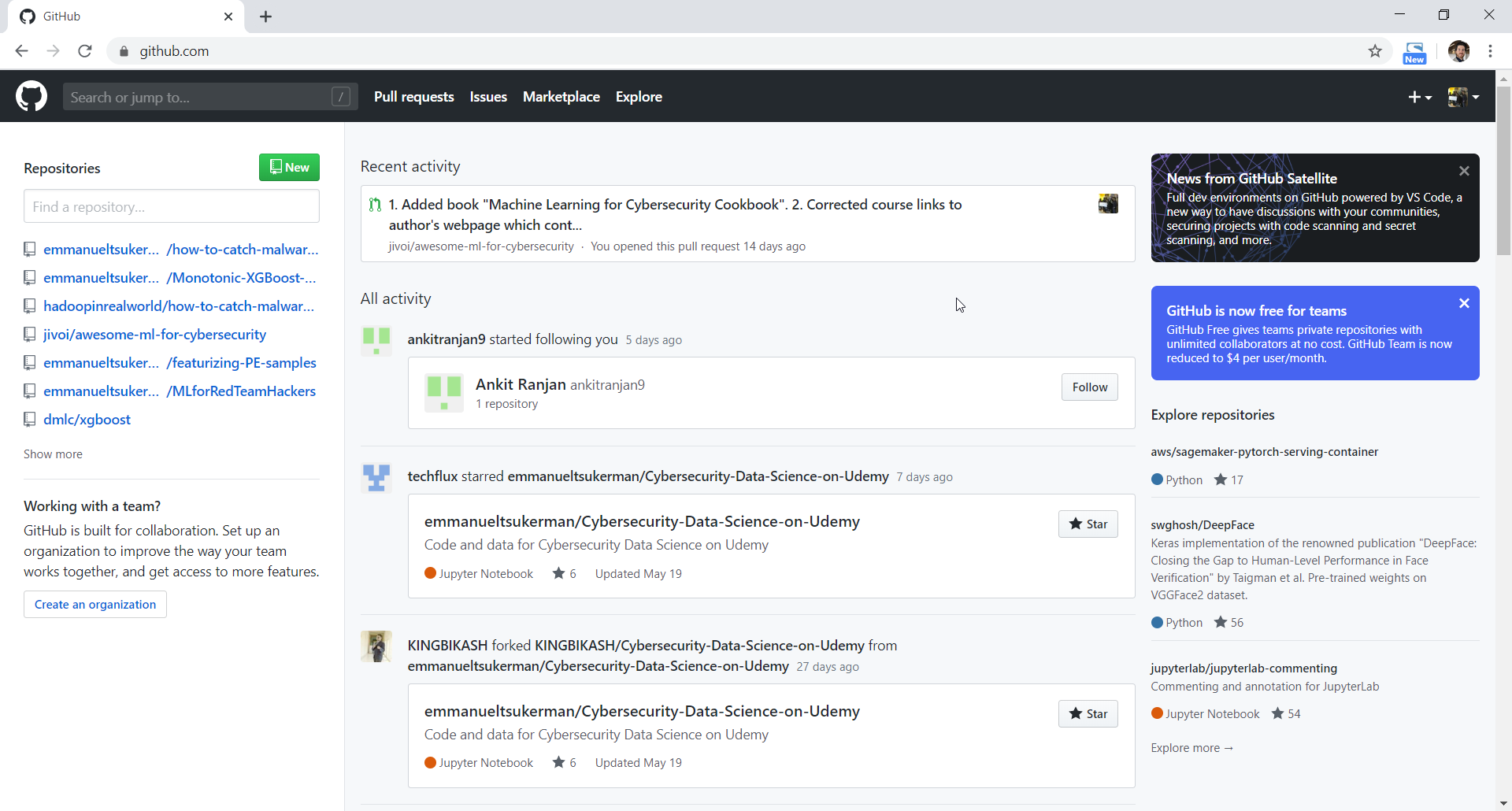Click star count 17 for sagemaker repo

1228,480
